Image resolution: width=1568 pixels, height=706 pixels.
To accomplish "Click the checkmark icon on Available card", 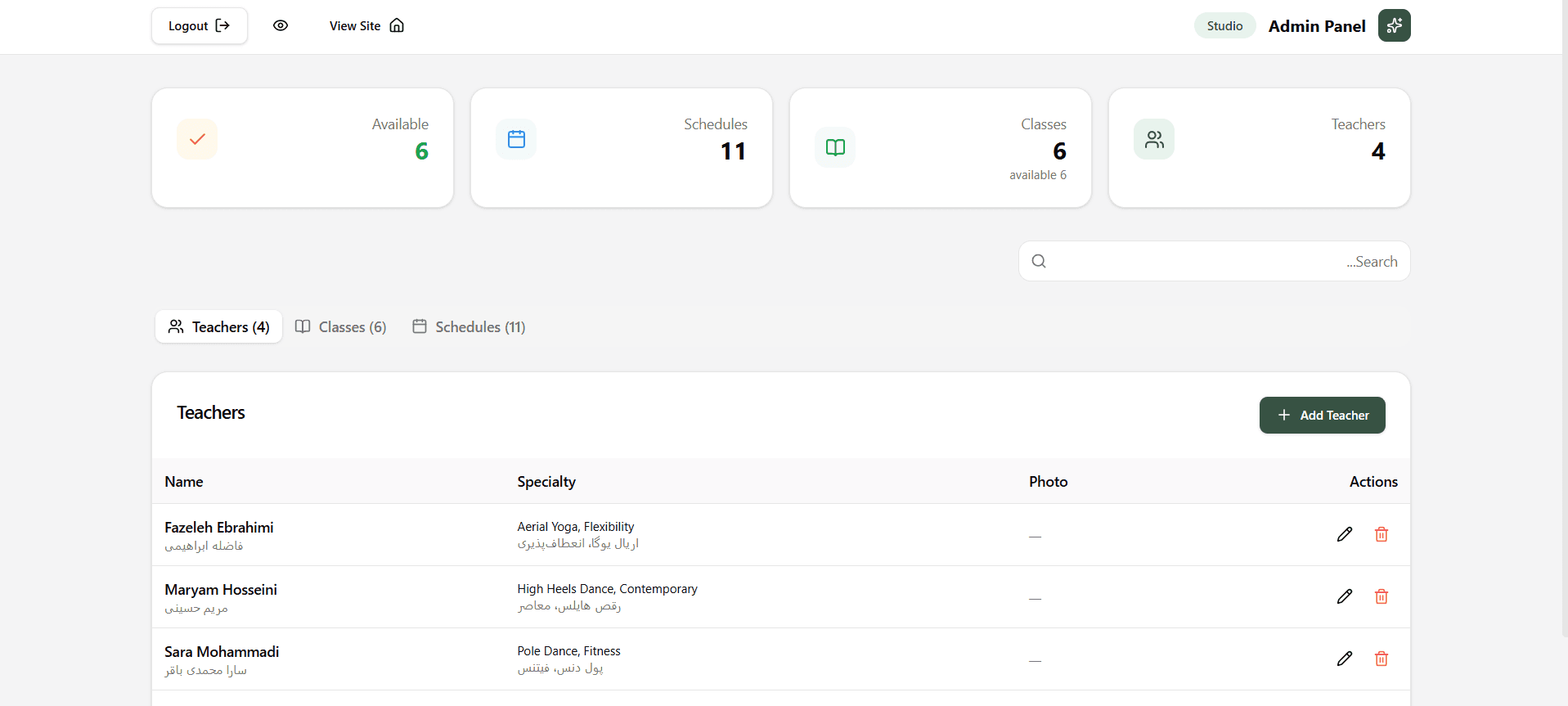I will (x=197, y=139).
